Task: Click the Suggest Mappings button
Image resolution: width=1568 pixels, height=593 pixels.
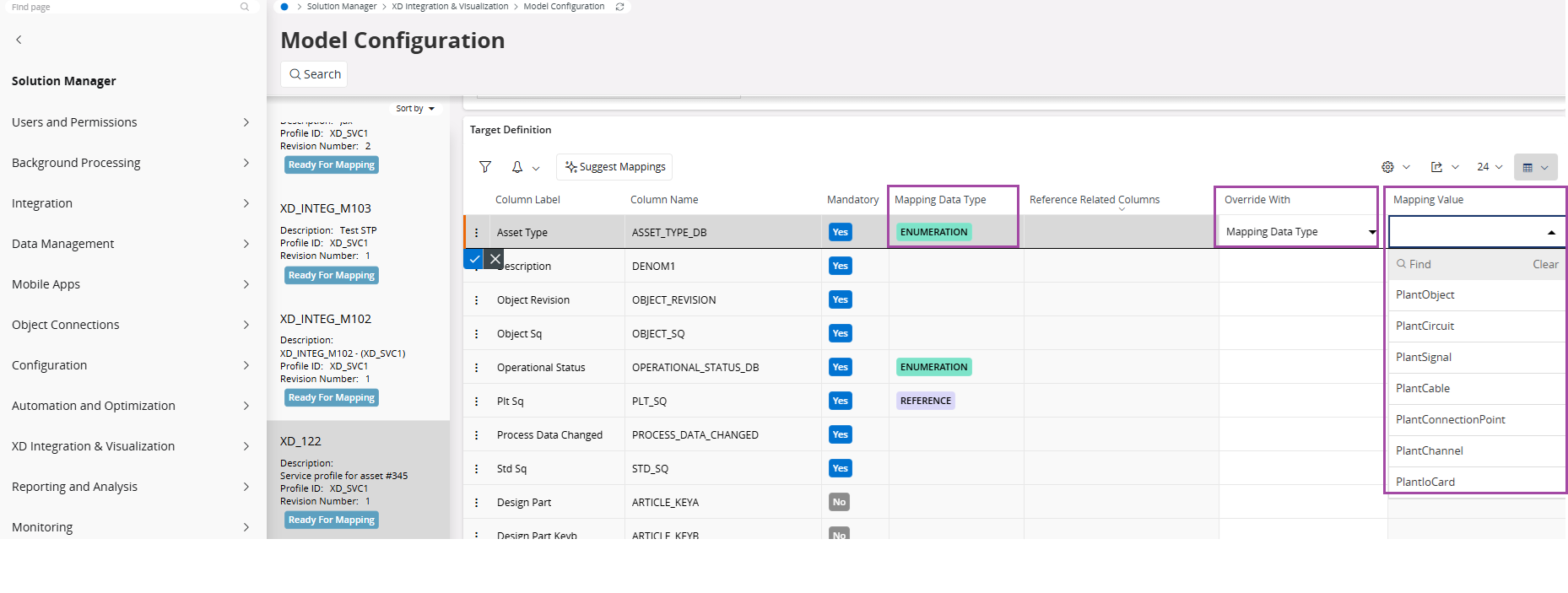Action: point(614,167)
